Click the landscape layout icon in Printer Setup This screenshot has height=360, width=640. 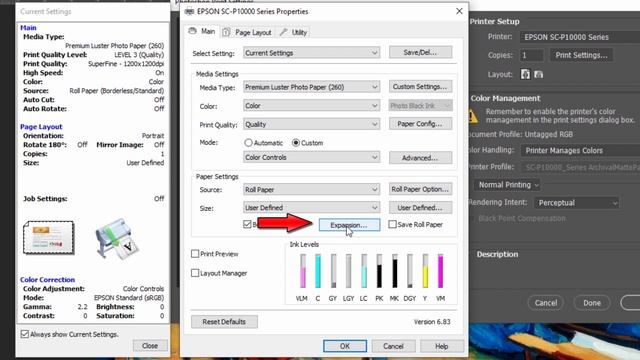point(539,74)
